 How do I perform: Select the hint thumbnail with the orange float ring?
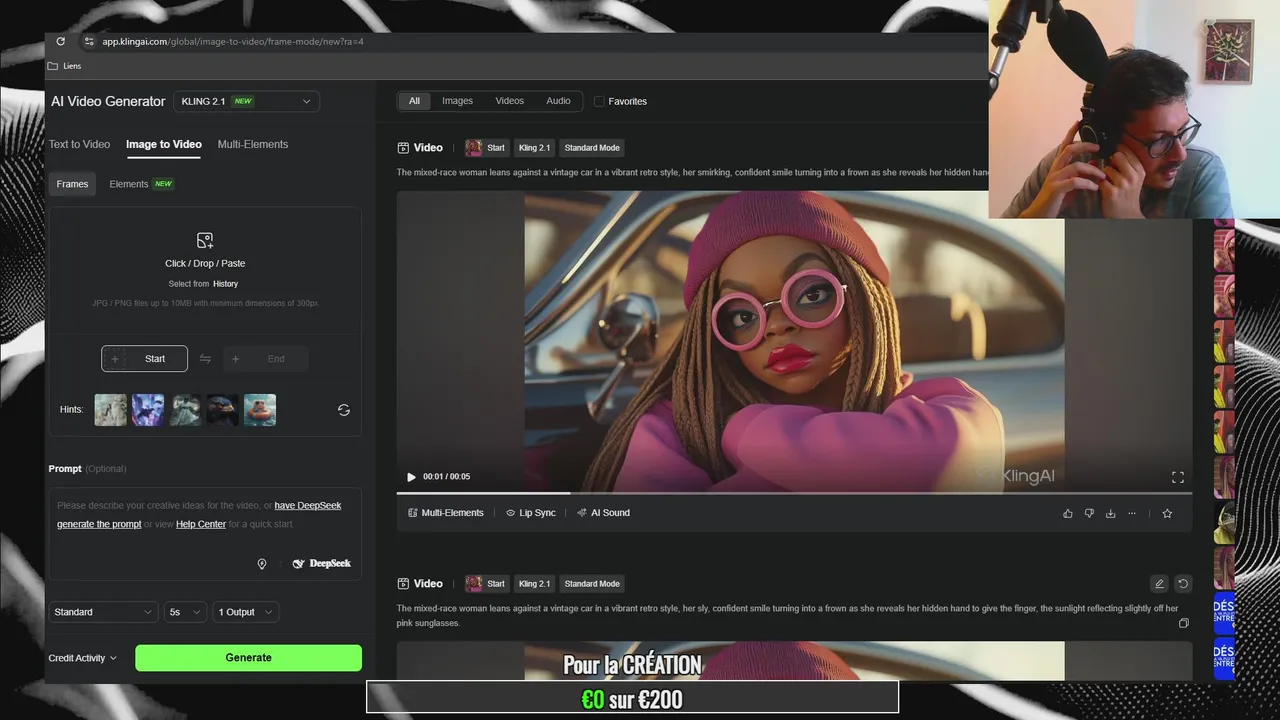pos(260,410)
